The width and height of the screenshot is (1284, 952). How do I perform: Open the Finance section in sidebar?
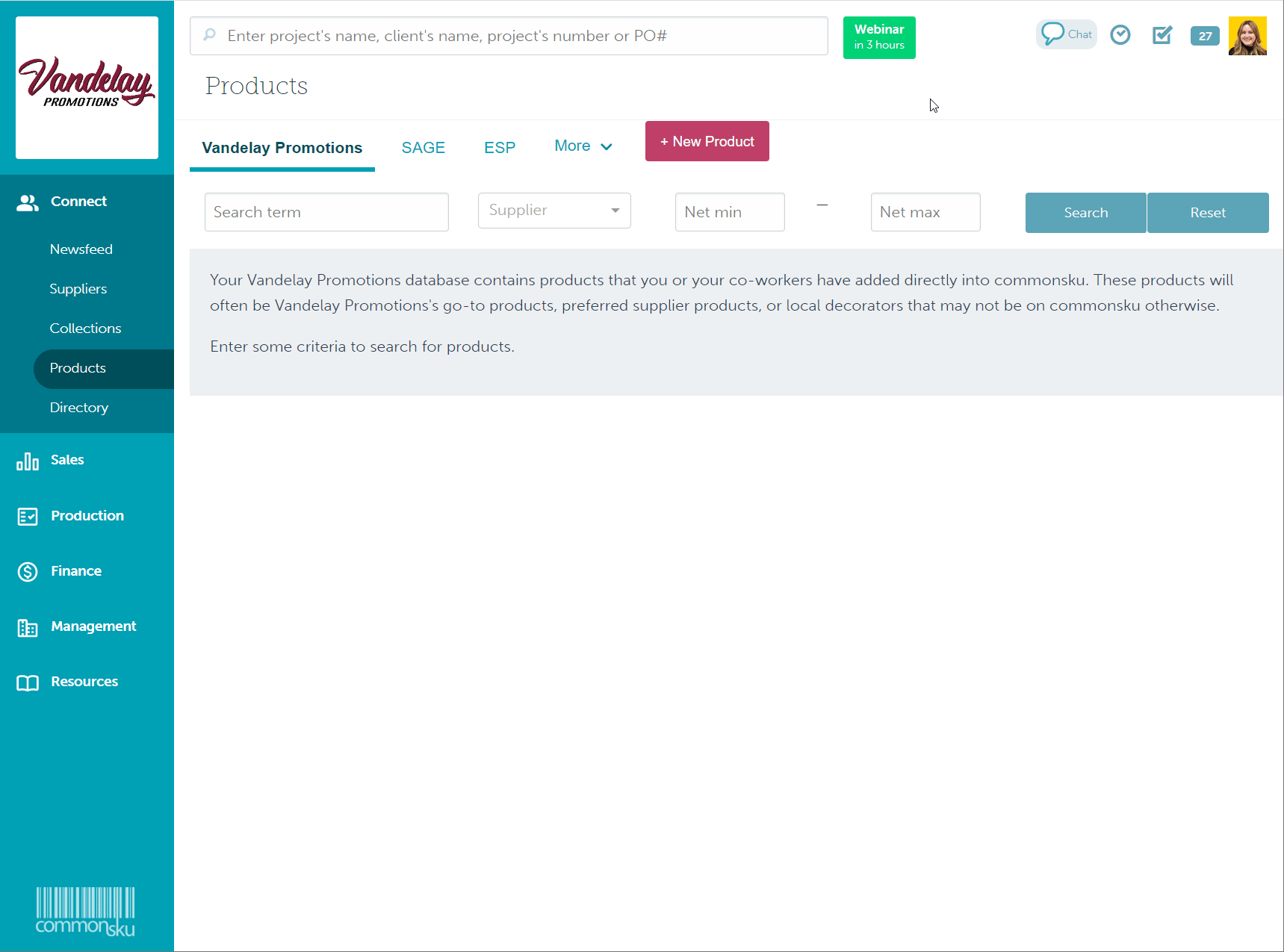(x=75, y=571)
